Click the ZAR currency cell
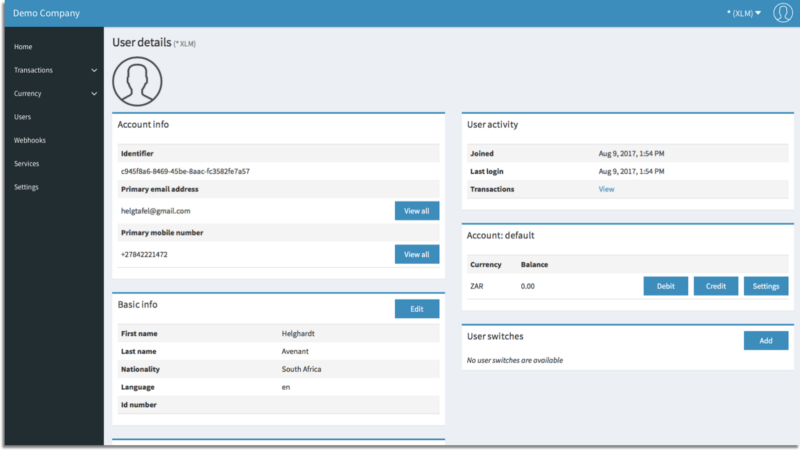The image size is (800, 450). tap(477, 286)
